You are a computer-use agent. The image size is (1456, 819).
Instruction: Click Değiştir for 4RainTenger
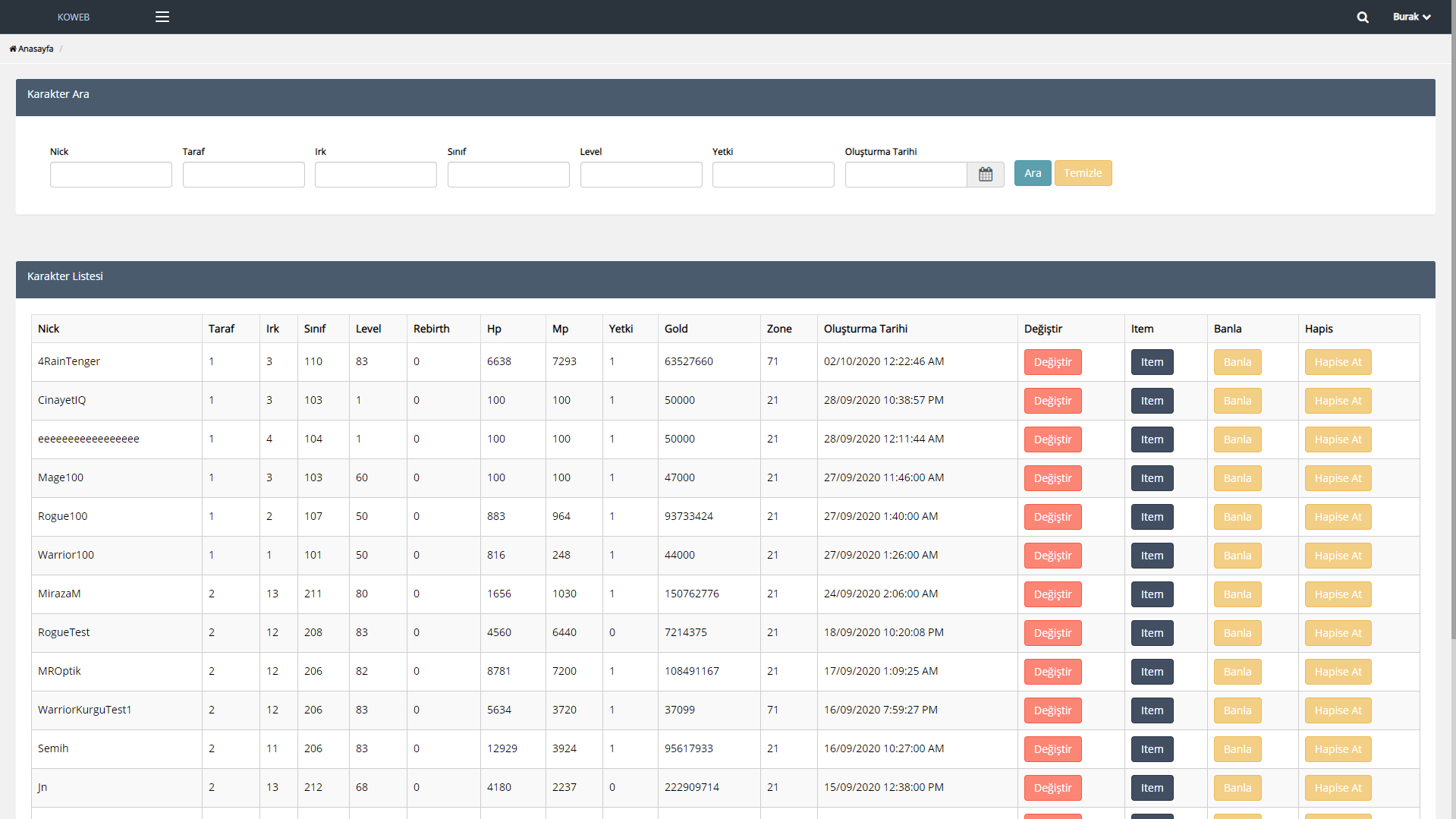[x=1052, y=362]
